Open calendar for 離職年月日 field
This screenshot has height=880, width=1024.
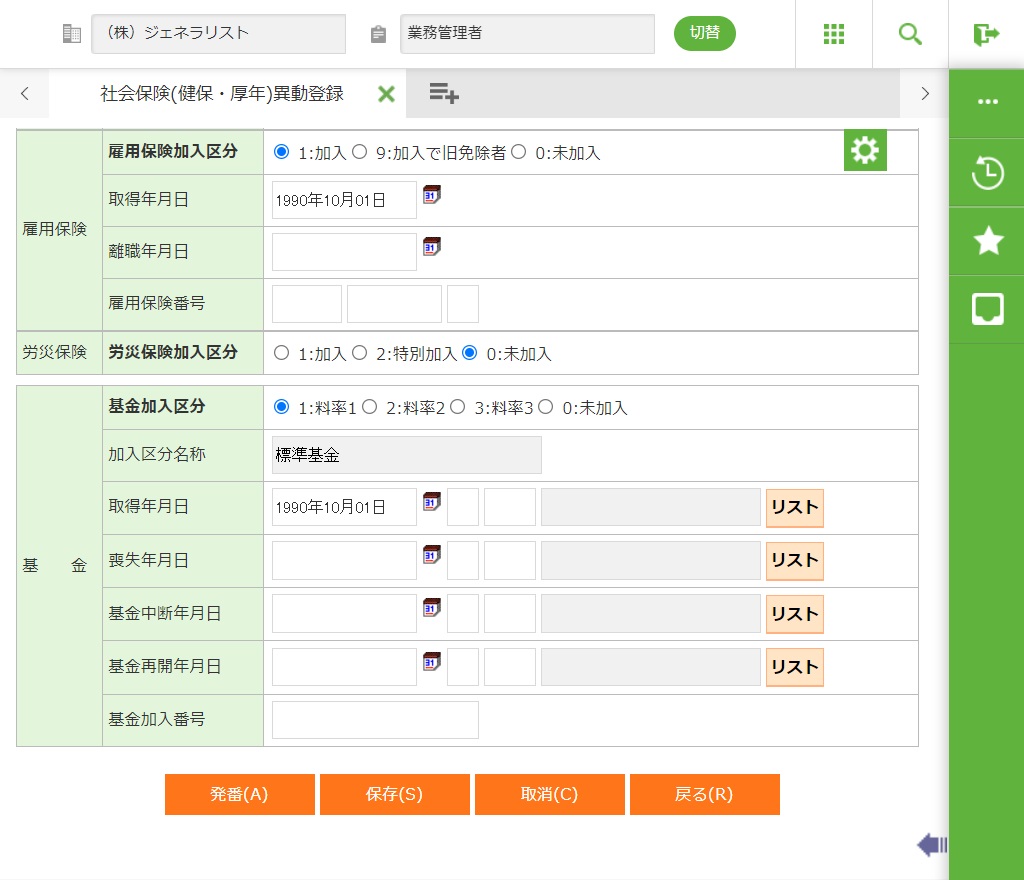point(432,246)
